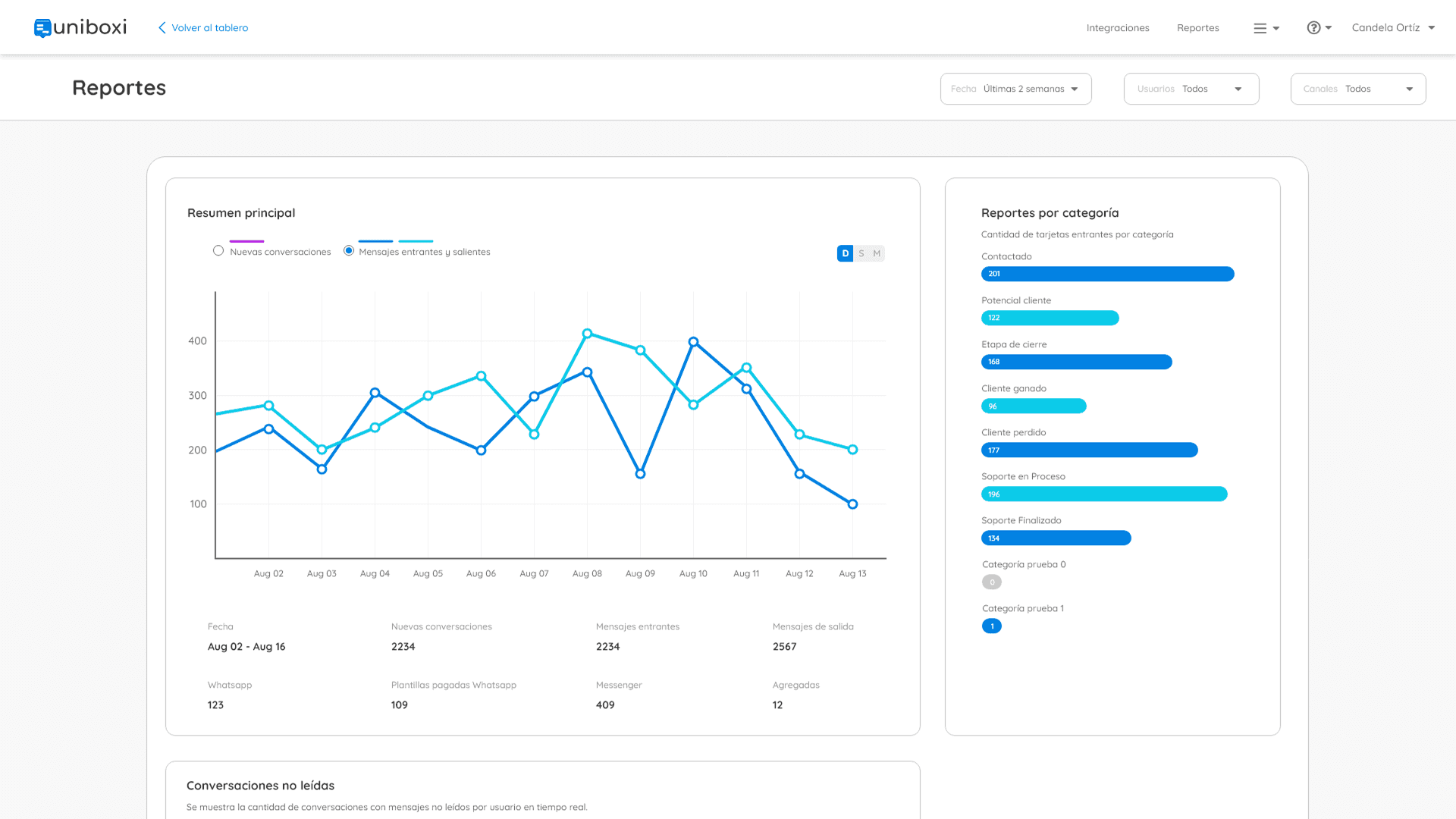Expand the Canales Todos dropdown

(x=1357, y=89)
